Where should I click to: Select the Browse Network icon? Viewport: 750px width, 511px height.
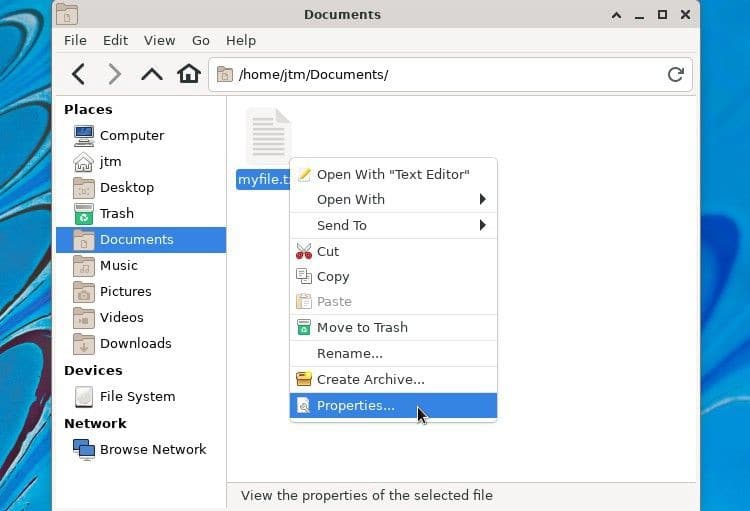pos(84,450)
